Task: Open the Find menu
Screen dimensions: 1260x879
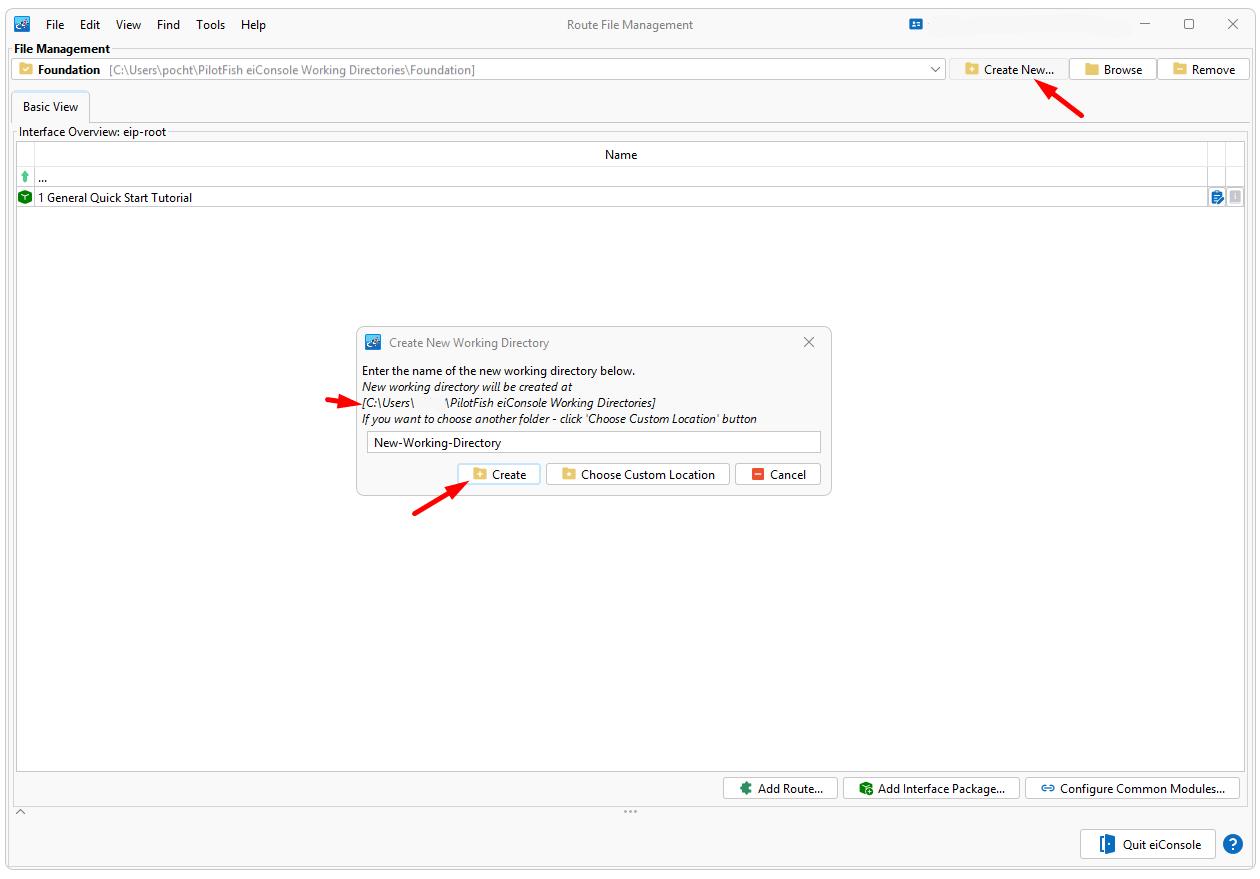Action: [x=169, y=24]
